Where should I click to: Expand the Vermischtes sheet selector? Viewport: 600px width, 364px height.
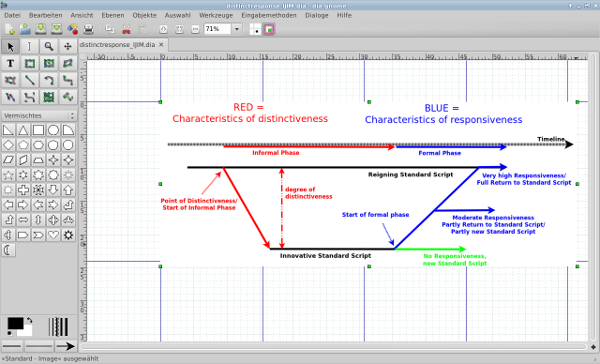pos(39,115)
